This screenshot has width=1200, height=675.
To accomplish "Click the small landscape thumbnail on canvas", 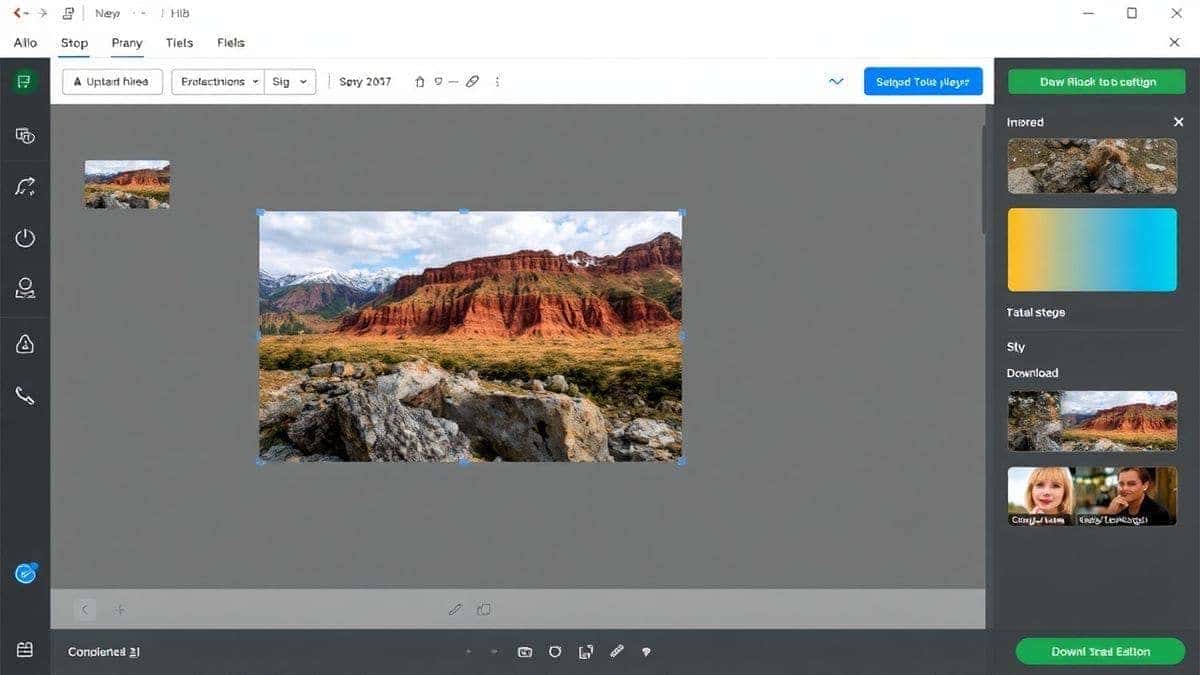I will (x=127, y=184).
